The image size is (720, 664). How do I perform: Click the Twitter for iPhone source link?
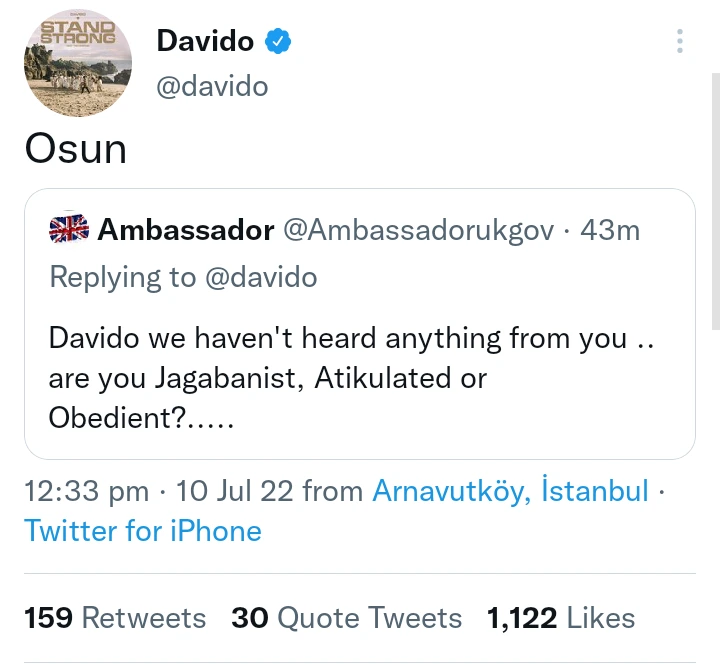[143, 530]
